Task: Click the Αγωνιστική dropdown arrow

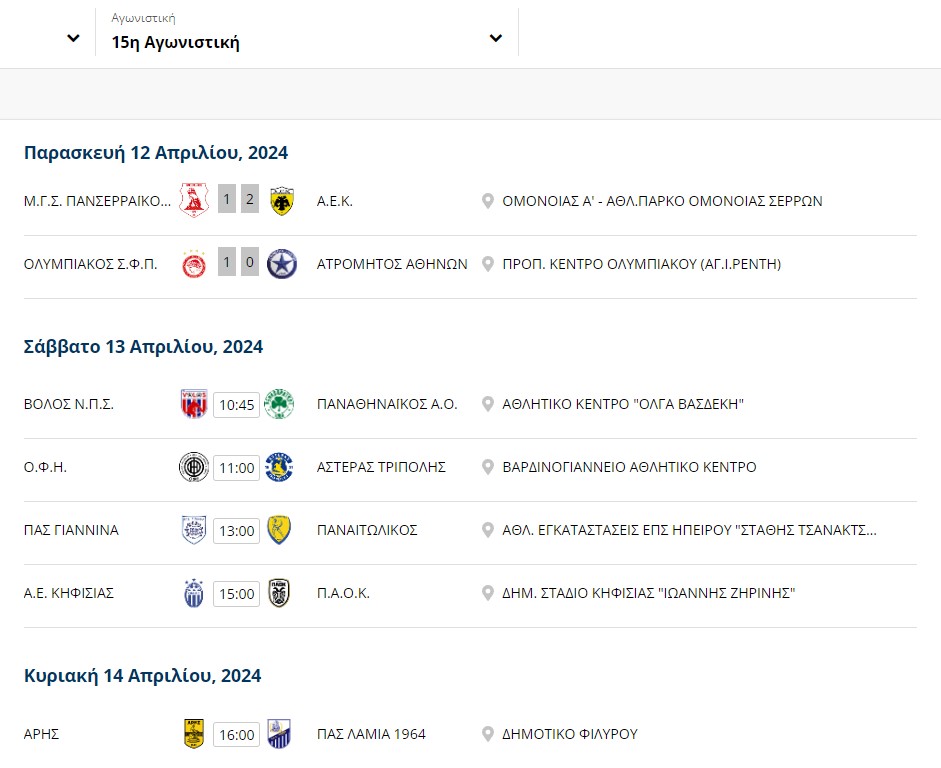Action: 496,38
